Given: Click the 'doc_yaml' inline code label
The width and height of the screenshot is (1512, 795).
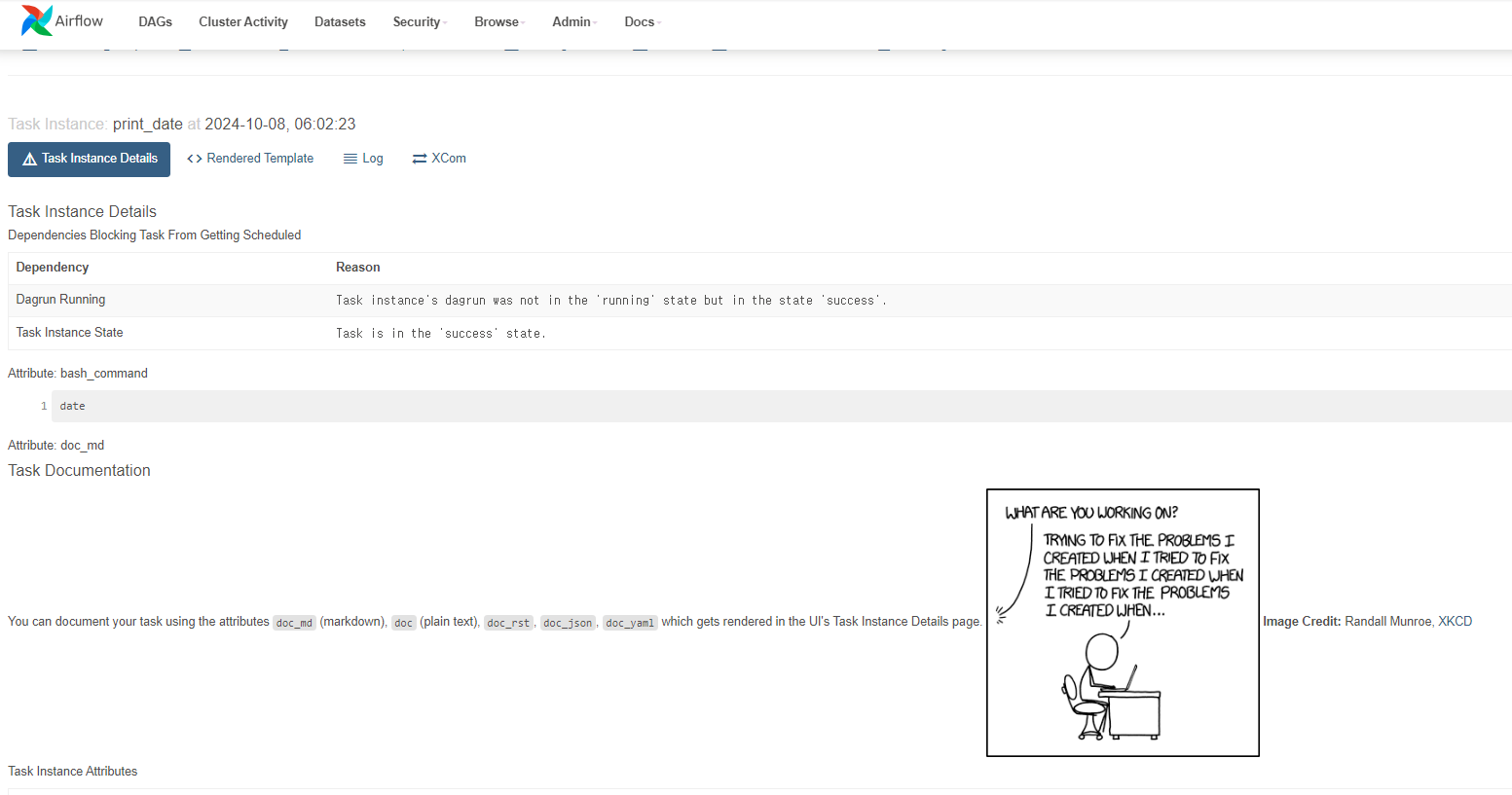Looking at the screenshot, I should coord(630,623).
